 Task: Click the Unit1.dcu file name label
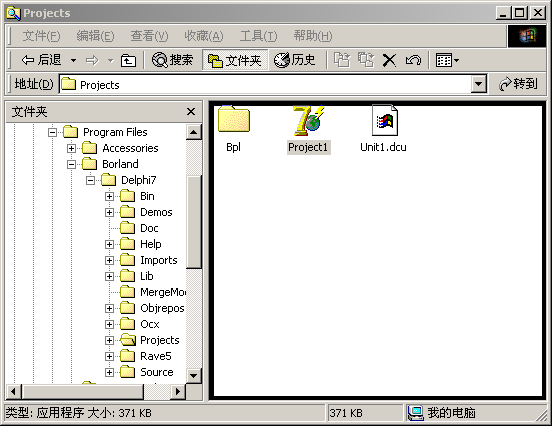coord(383,147)
